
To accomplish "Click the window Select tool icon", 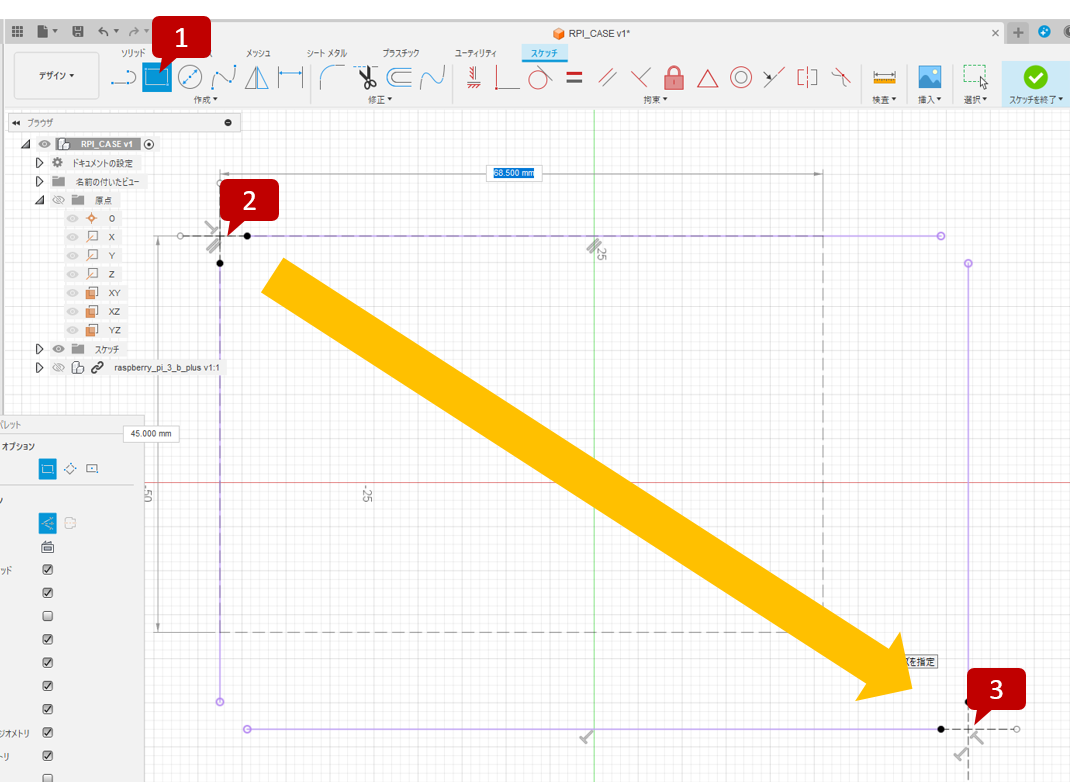I will click(975, 77).
